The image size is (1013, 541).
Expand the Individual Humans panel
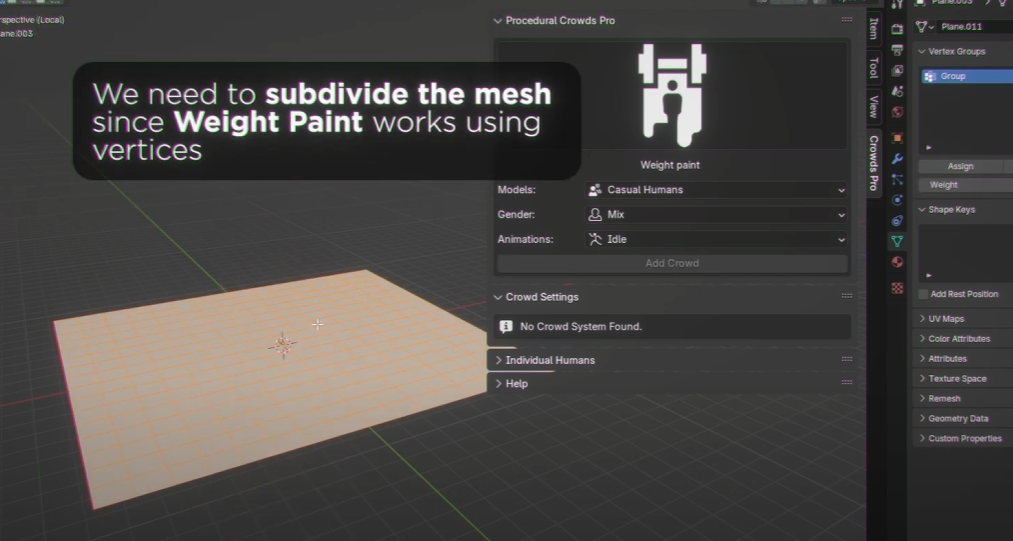pyautogui.click(x=549, y=360)
